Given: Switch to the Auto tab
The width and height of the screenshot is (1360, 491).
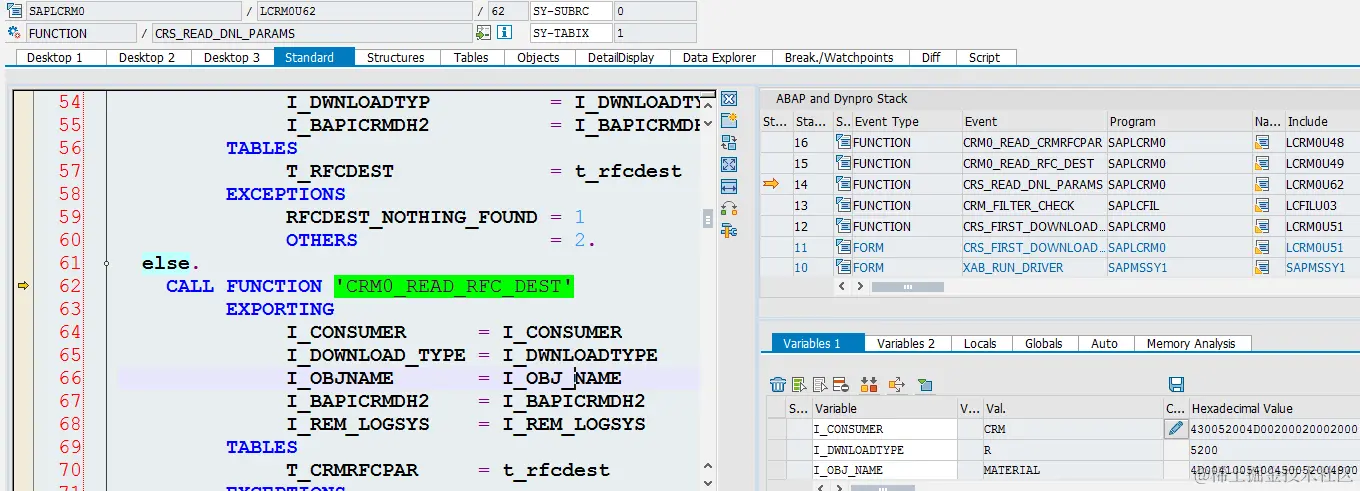Looking at the screenshot, I should [x=1104, y=343].
